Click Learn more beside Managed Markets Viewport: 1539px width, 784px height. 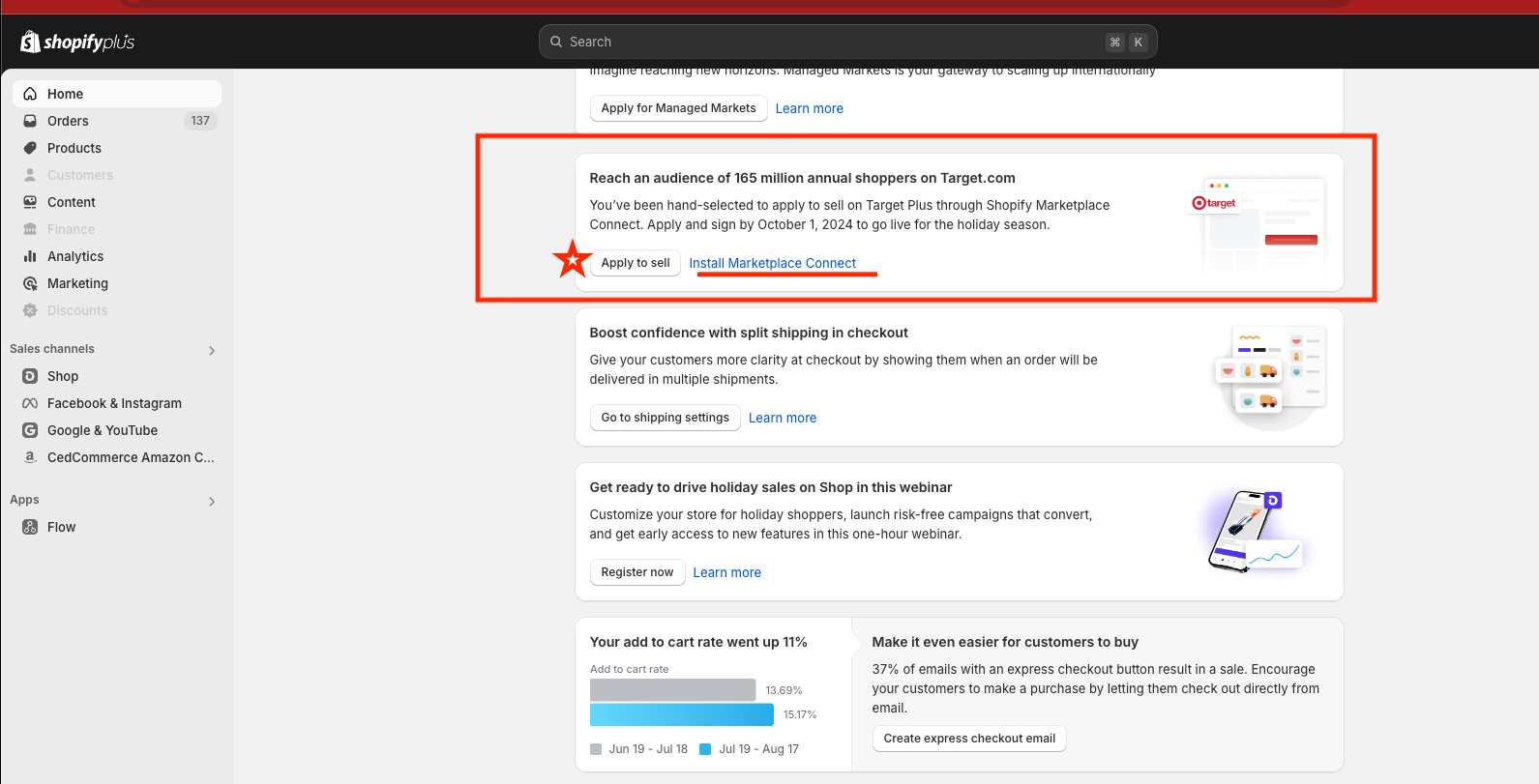(809, 108)
